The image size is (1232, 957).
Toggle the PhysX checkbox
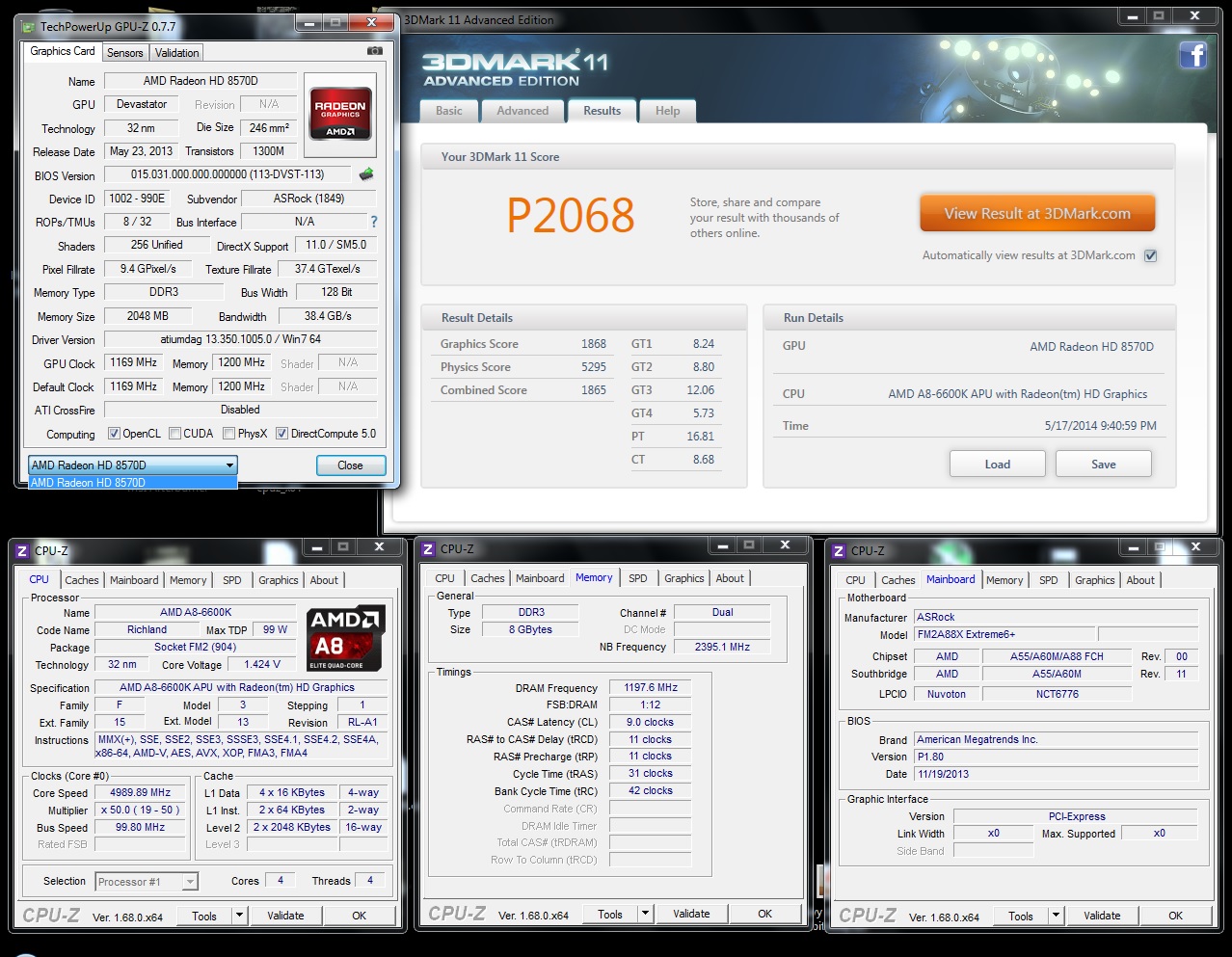coord(229,434)
